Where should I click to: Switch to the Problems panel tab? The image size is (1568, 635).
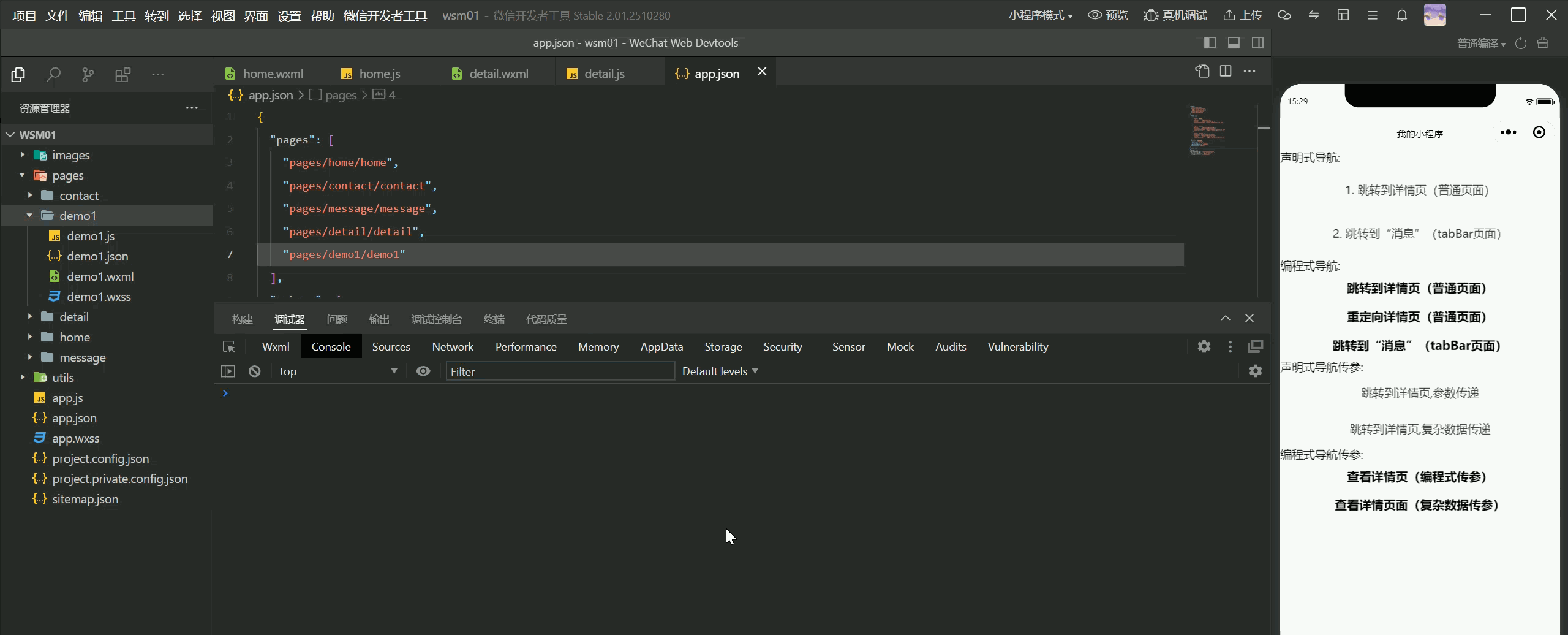click(x=337, y=319)
